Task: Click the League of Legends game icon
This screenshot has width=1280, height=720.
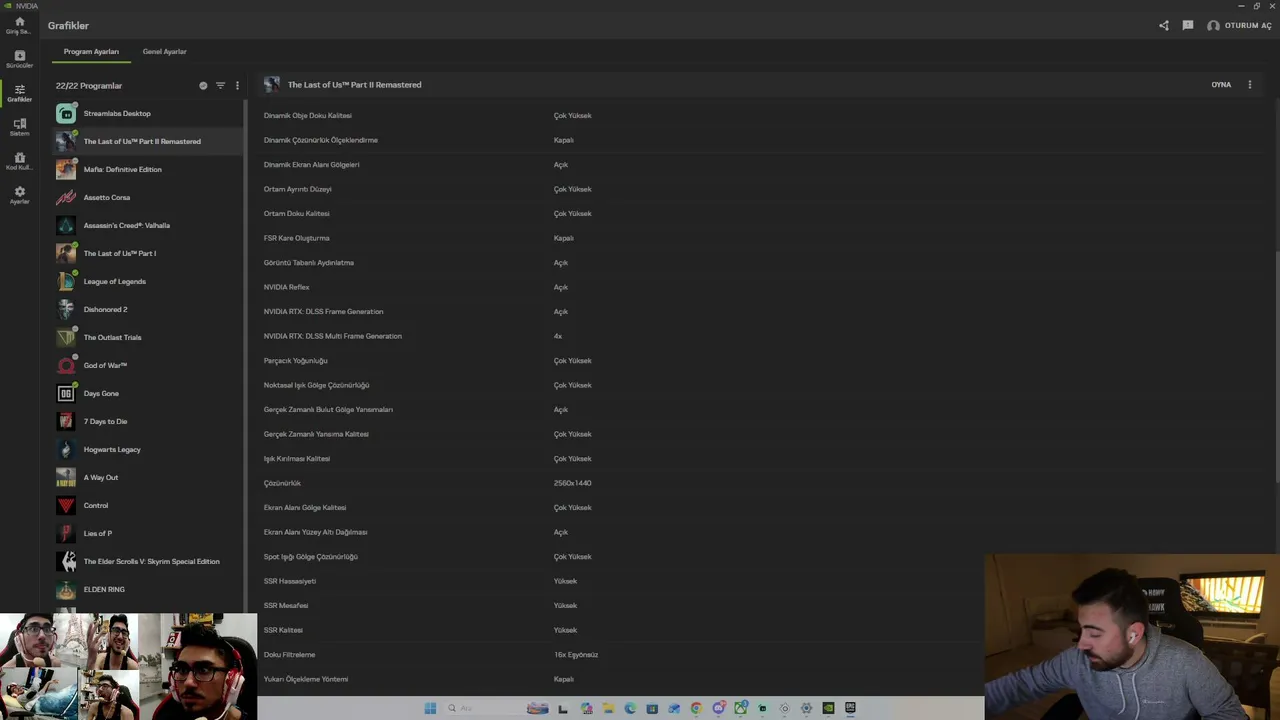Action: pos(66,282)
